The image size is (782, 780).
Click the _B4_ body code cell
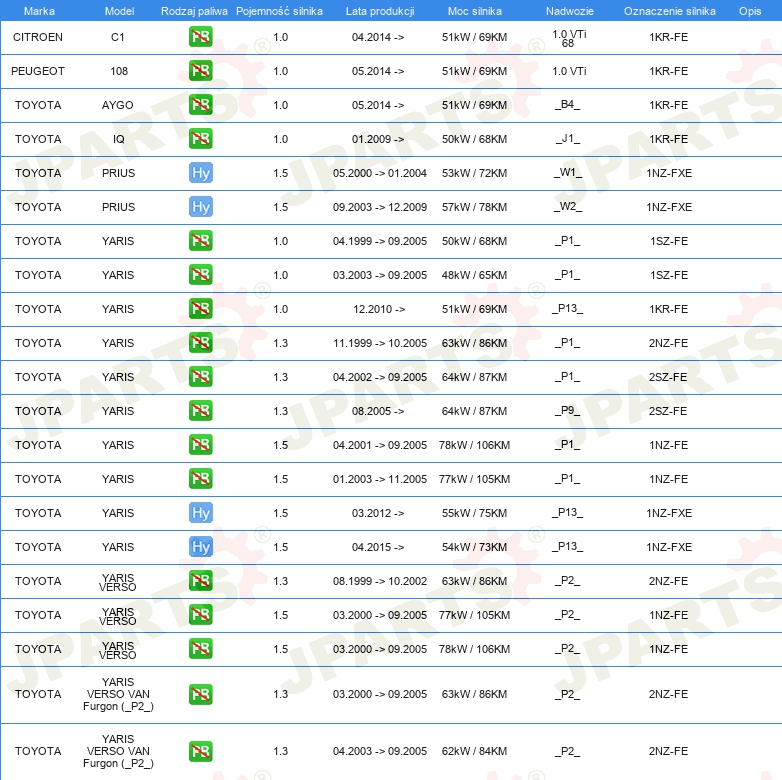click(568, 105)
